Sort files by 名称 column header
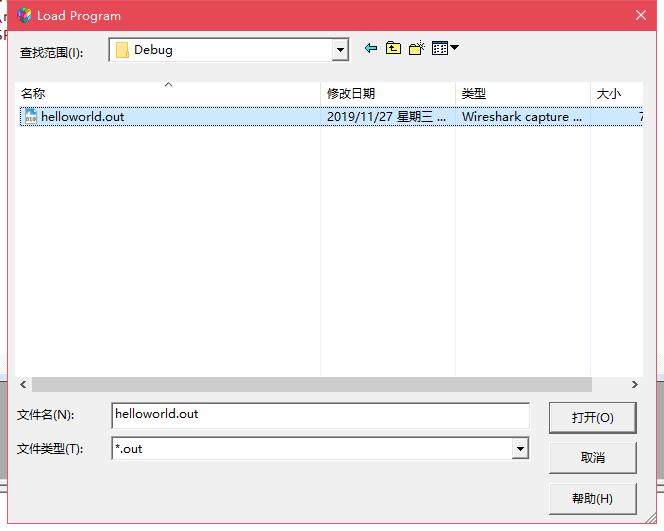The width and height of the screenshot is (664, 531). point(168,93)
